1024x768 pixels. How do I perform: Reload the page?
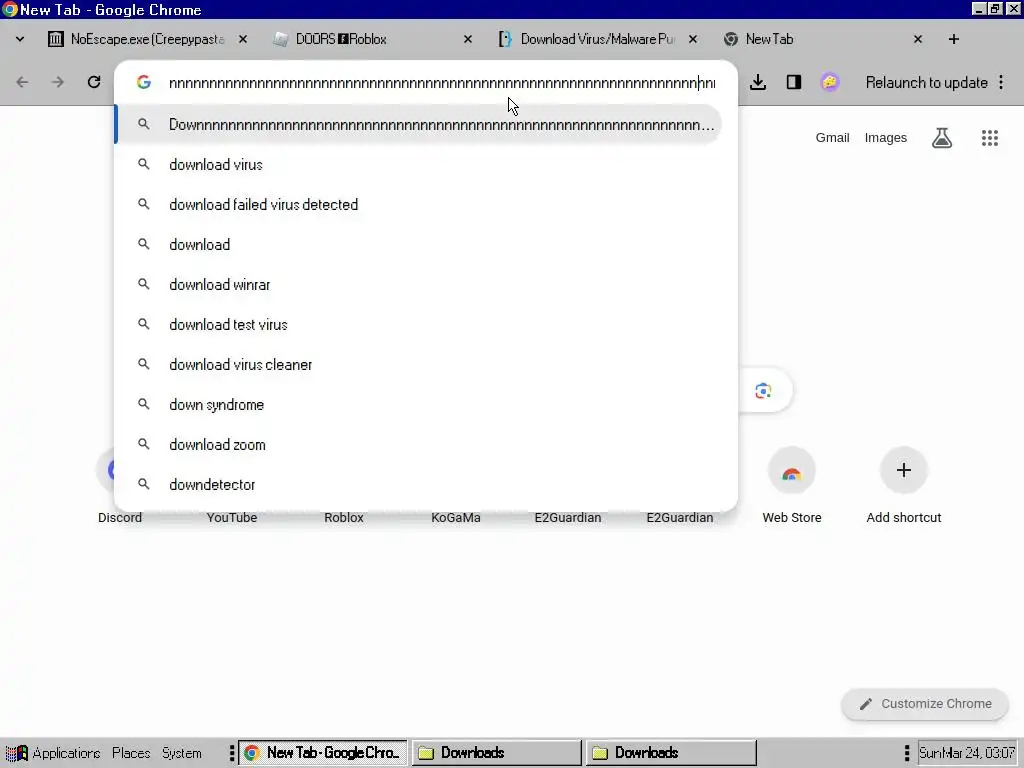tap(94, 82)
